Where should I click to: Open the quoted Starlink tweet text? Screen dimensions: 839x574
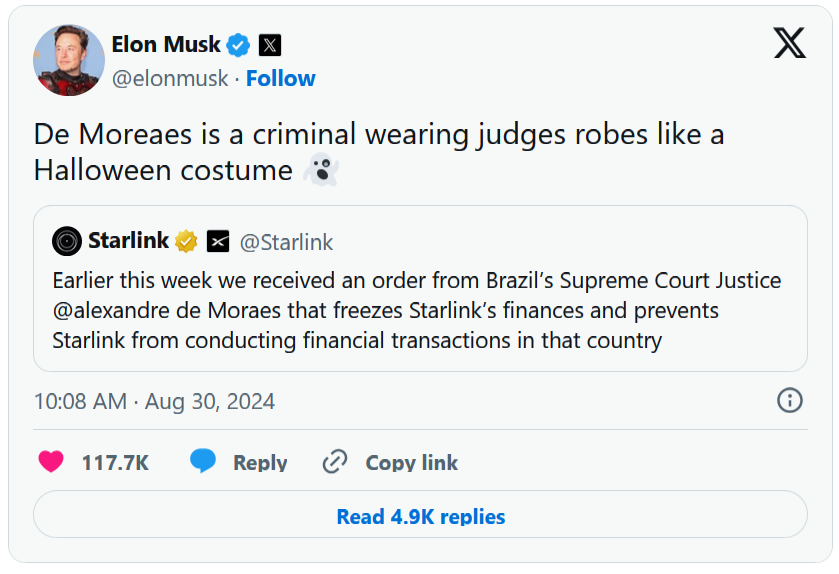[415, 310]
